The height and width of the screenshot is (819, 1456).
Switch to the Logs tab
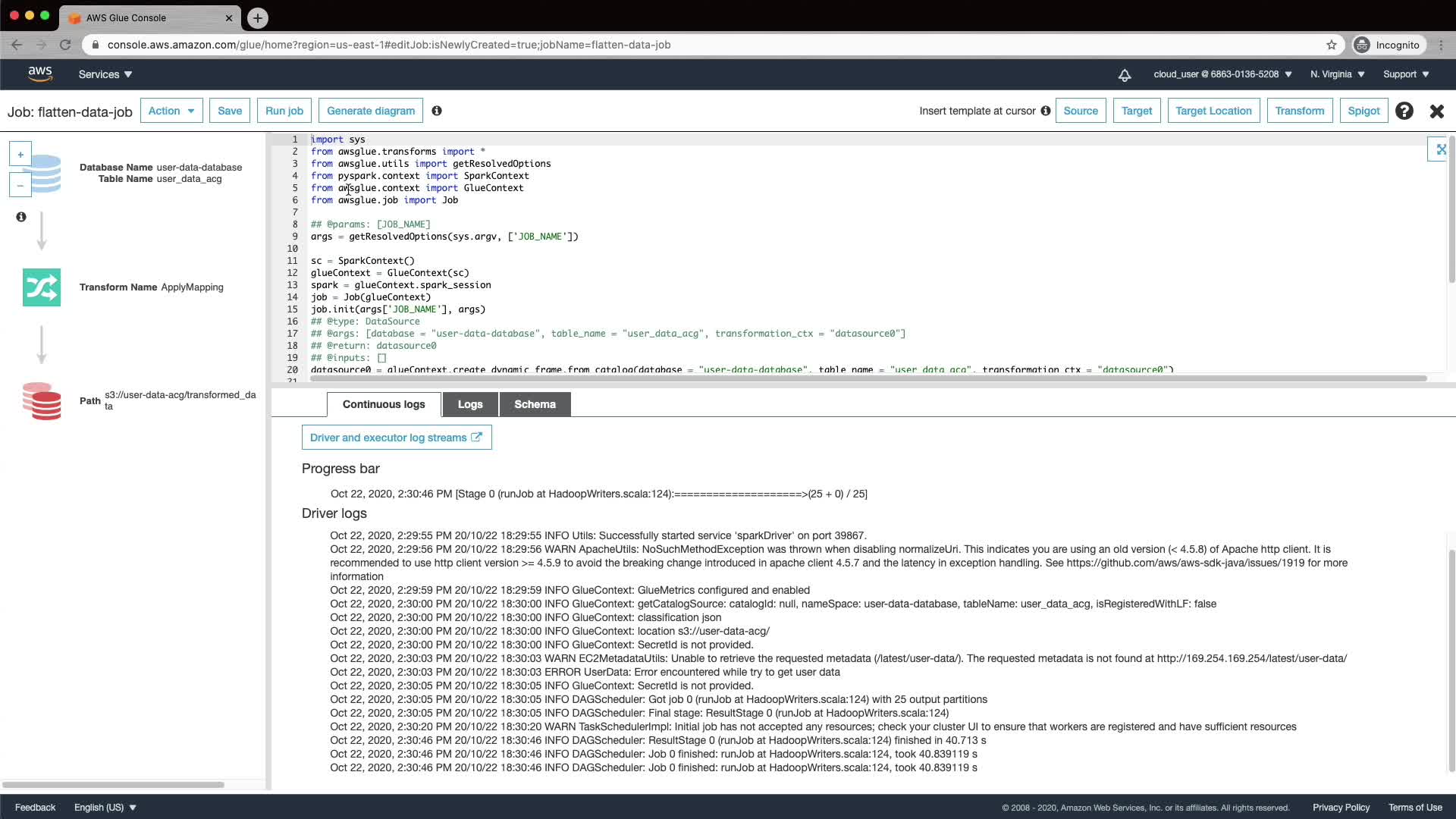click(470, 404)
